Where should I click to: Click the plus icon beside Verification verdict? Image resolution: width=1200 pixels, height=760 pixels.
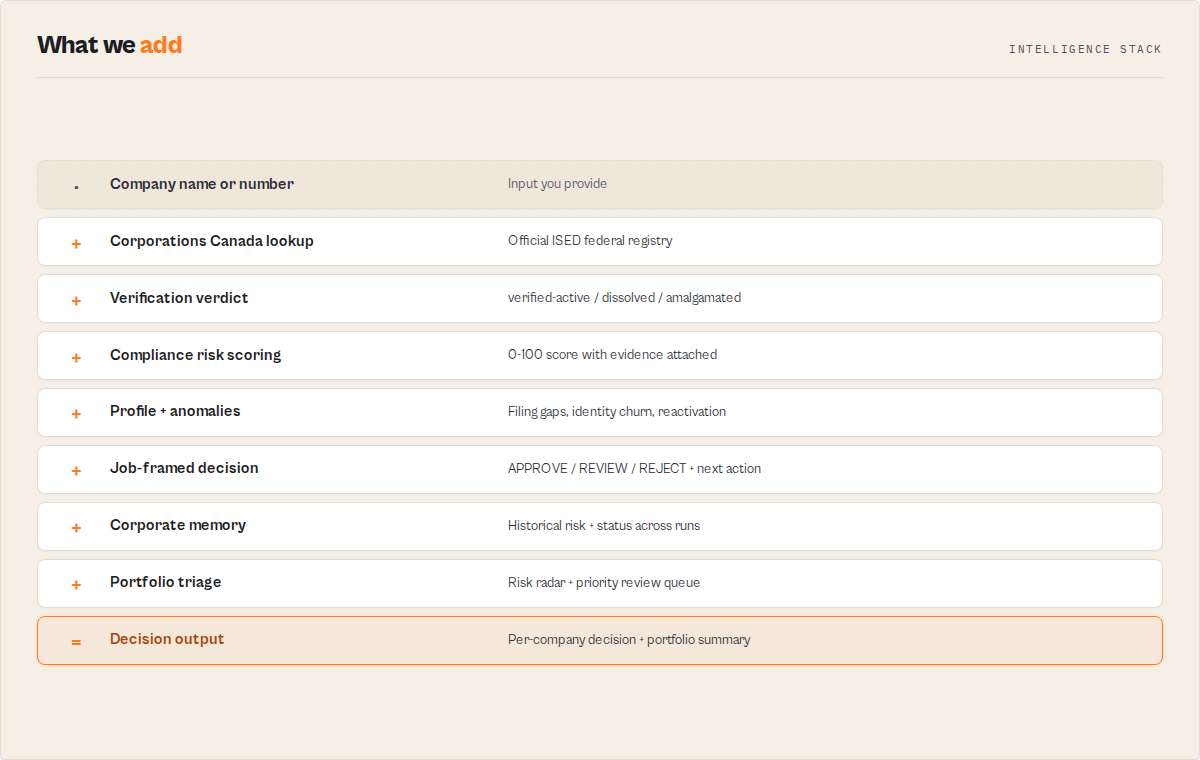(x=76, y=300)
